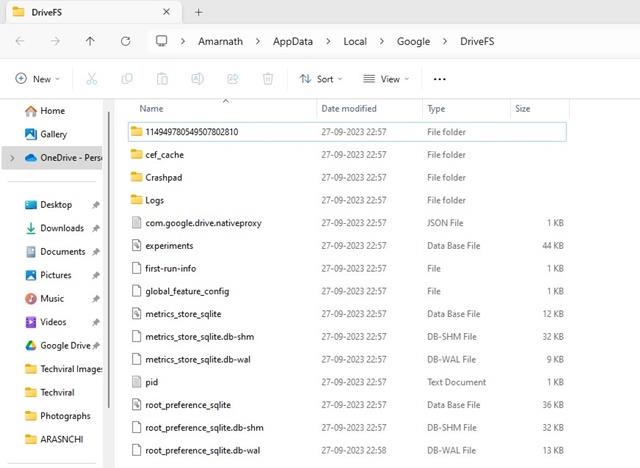Select folder 114949780549507802810

point(347,132)
